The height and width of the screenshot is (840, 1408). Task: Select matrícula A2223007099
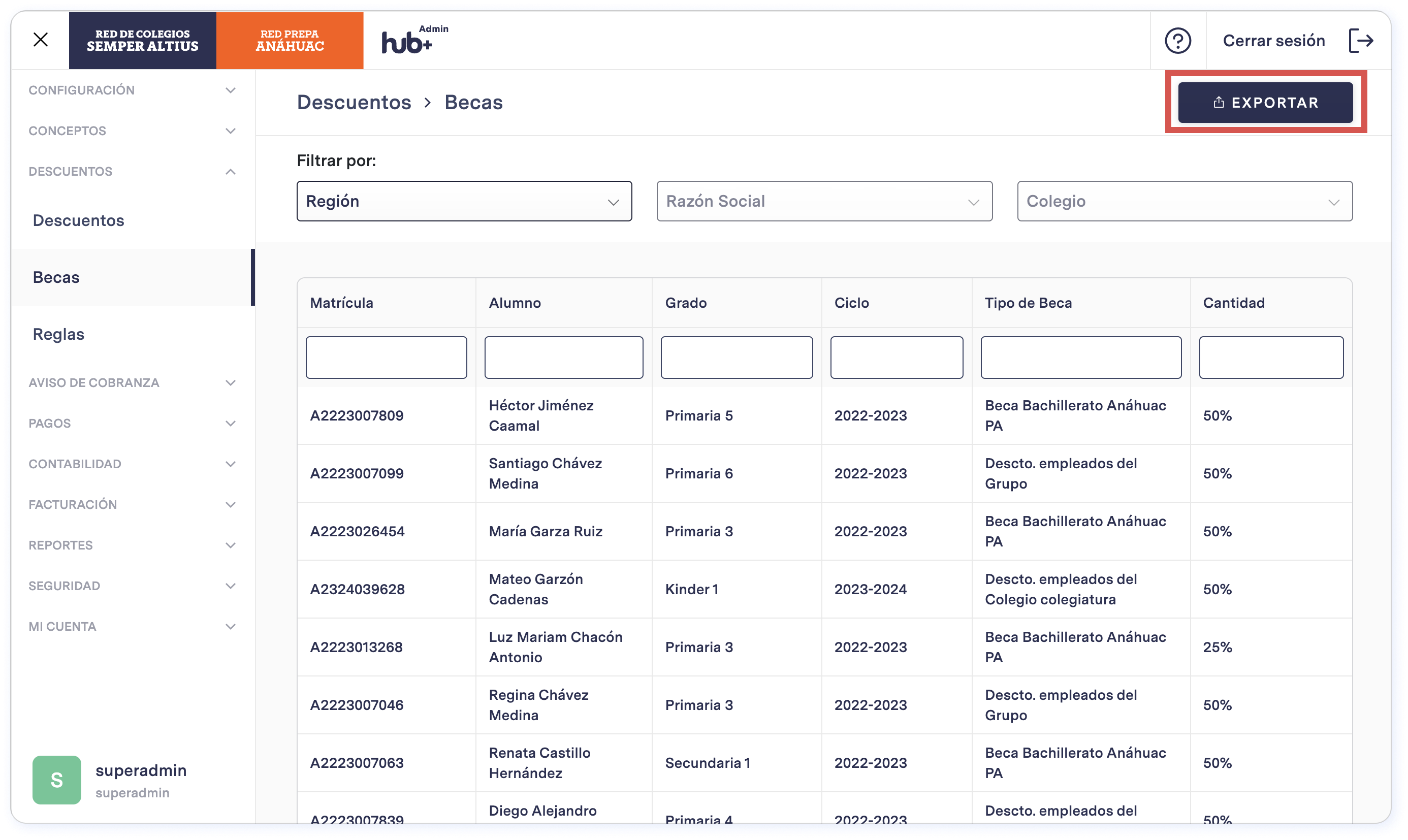357,473
